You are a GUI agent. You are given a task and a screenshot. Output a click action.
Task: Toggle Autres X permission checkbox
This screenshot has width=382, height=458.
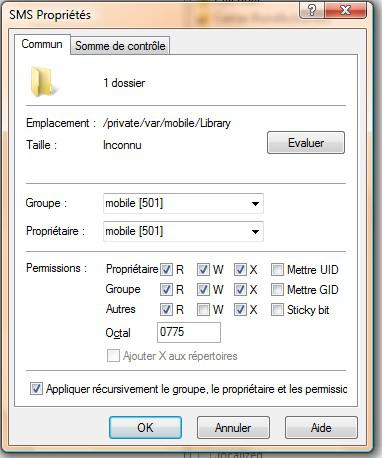pos(240,310)
